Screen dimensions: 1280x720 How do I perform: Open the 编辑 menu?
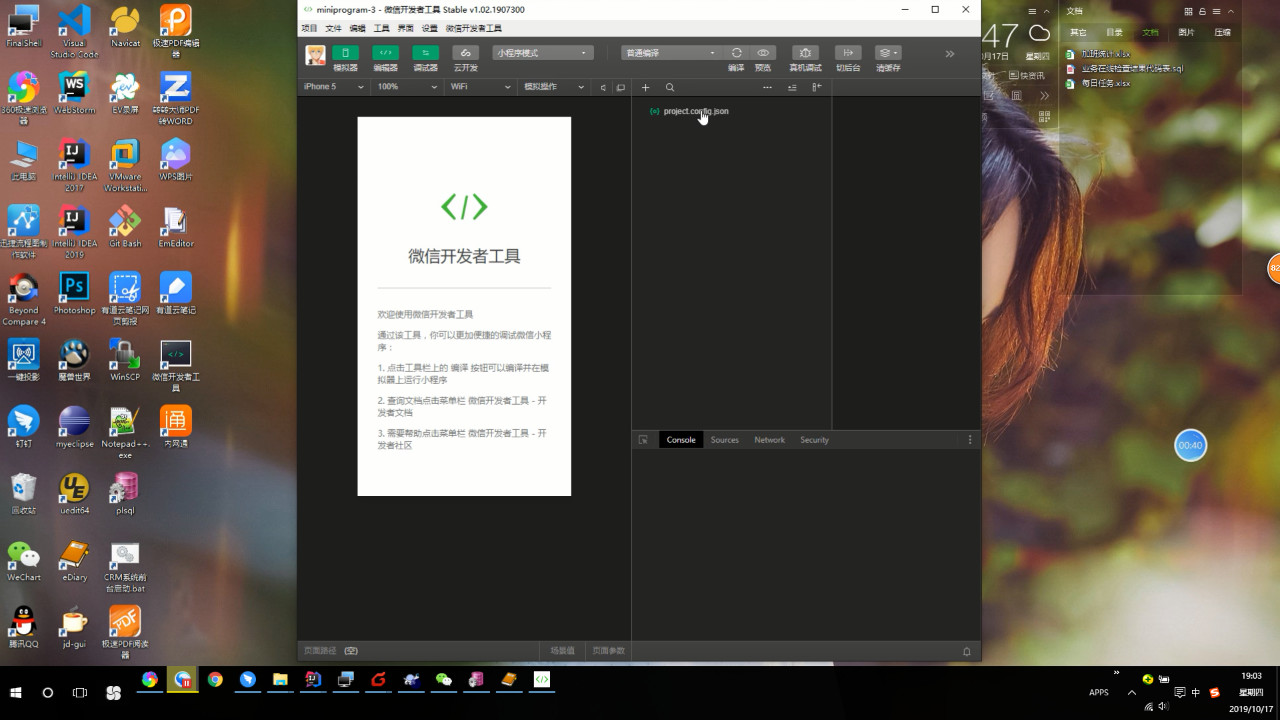pos(357,29)
